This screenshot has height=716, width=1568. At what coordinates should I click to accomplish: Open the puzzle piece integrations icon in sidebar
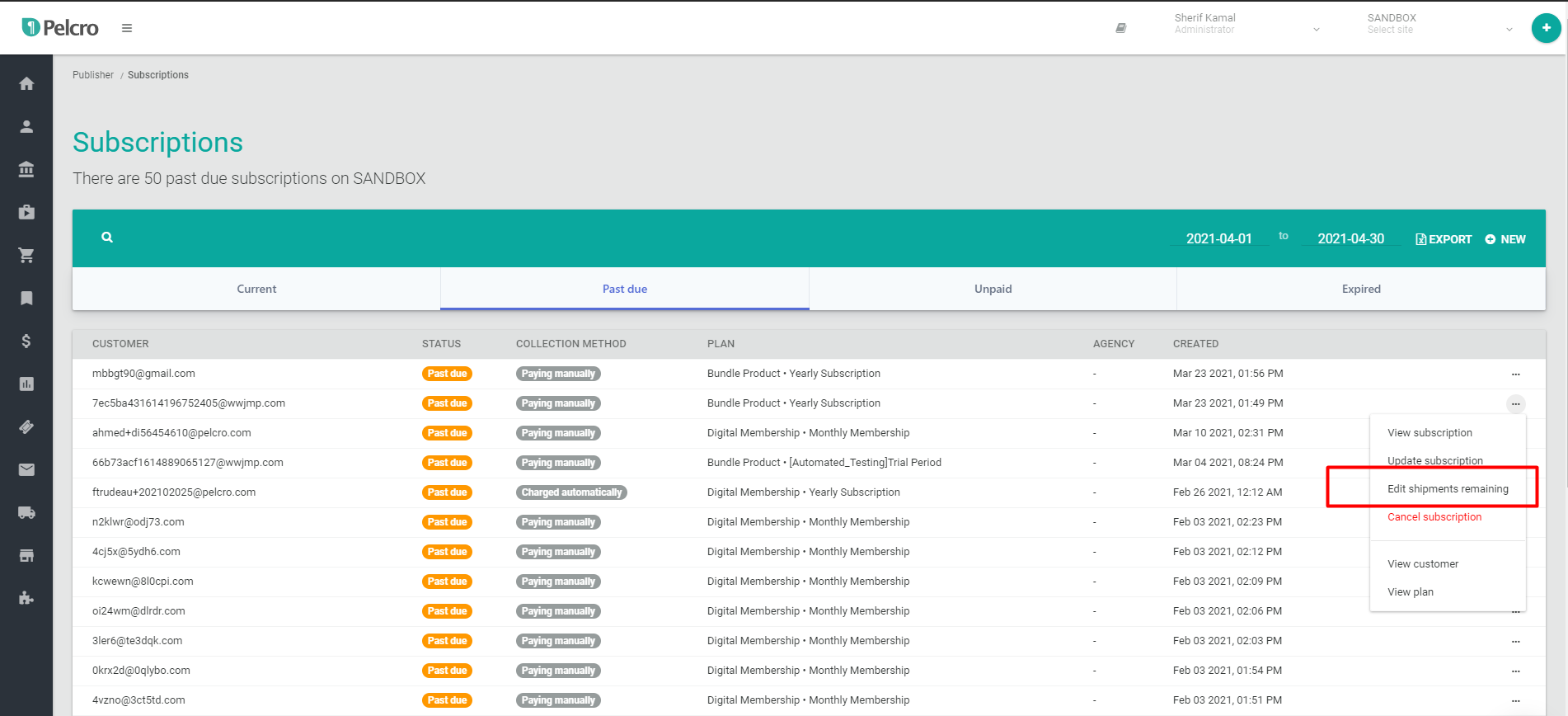tap(26, 598)
